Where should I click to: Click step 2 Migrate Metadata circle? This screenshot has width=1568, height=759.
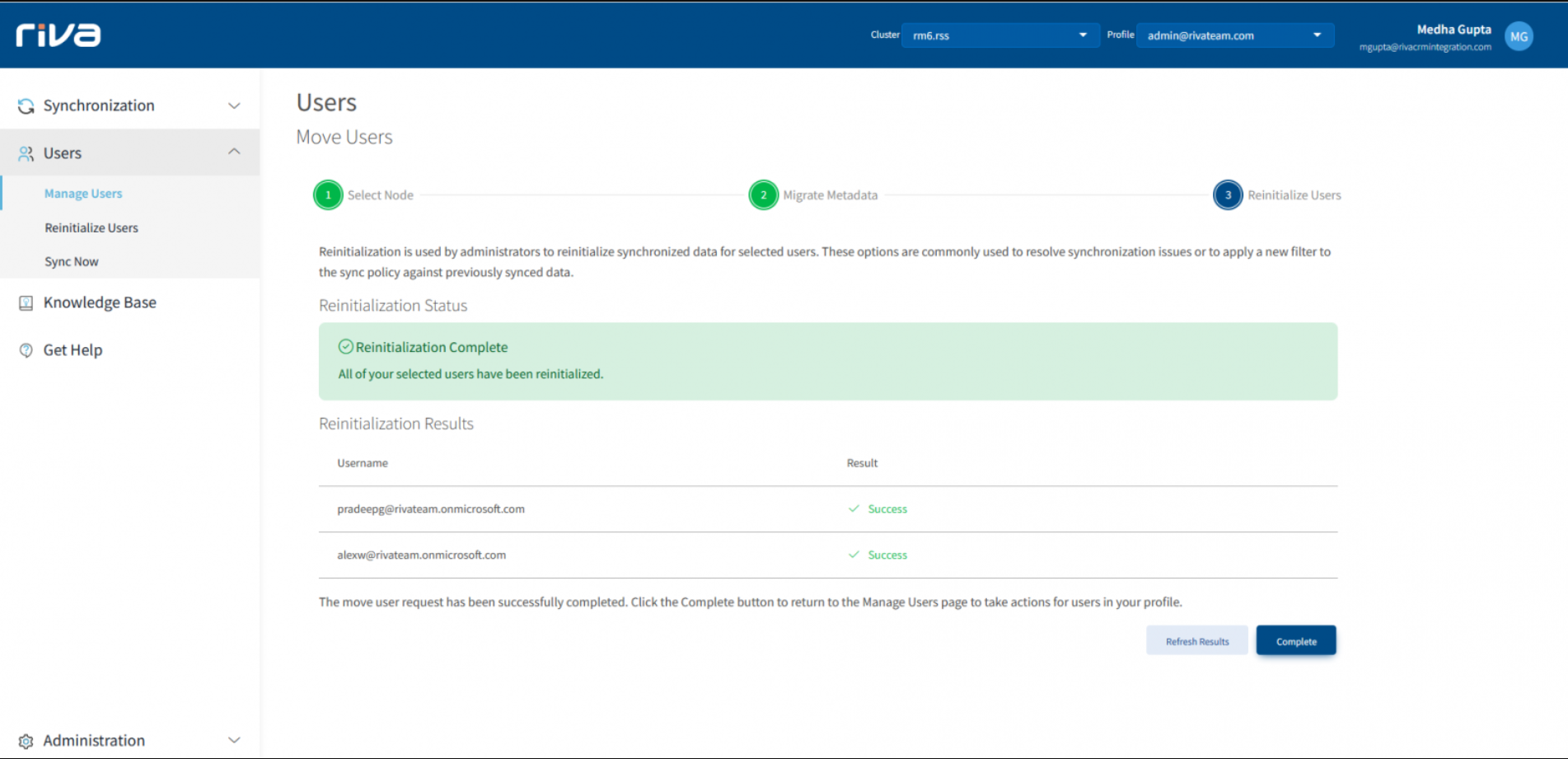click(x=764, y=195)
